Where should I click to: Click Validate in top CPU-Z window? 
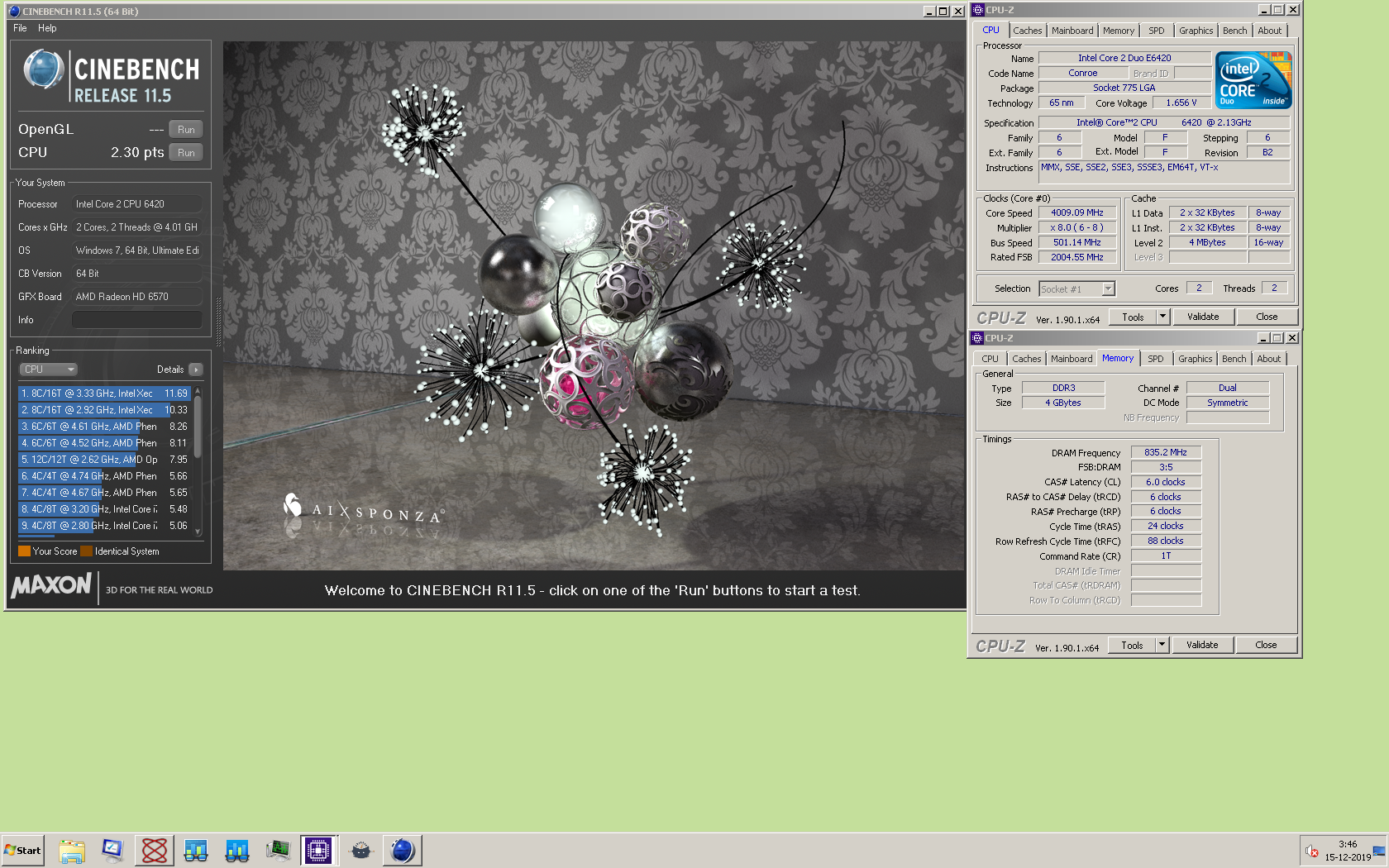[x=1203, y=317]
